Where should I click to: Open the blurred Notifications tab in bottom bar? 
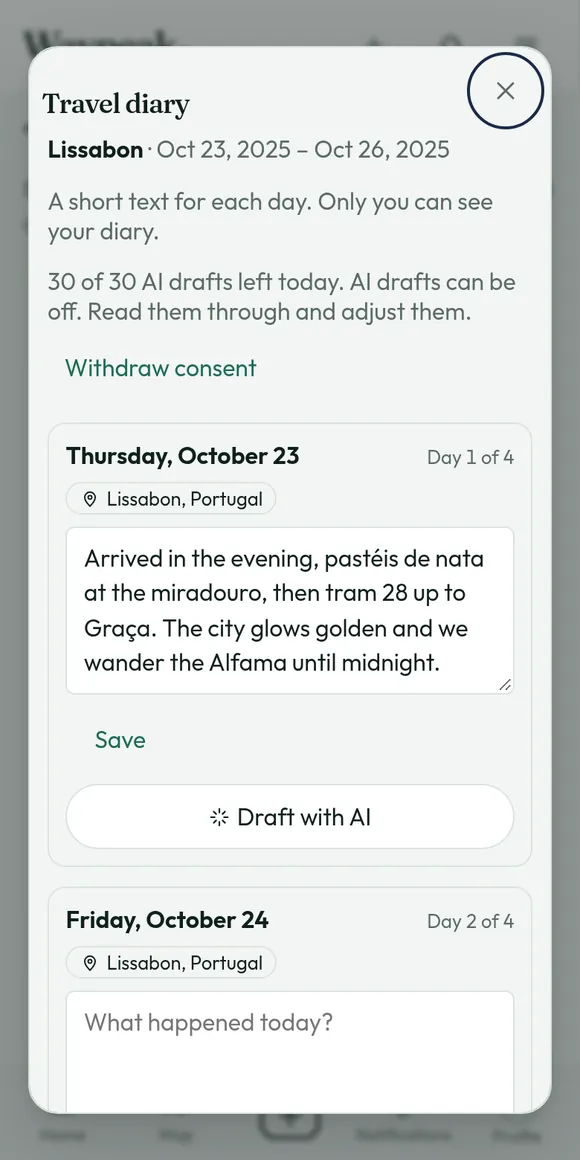tap(405, 1134)
